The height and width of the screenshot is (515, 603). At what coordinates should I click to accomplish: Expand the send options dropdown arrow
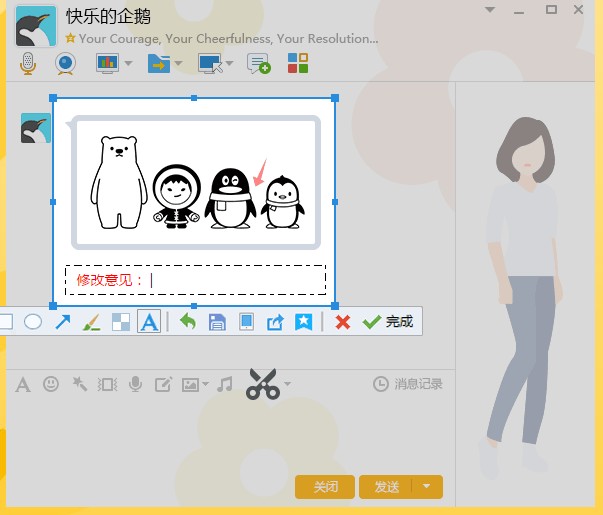click(x=427, y=487)
